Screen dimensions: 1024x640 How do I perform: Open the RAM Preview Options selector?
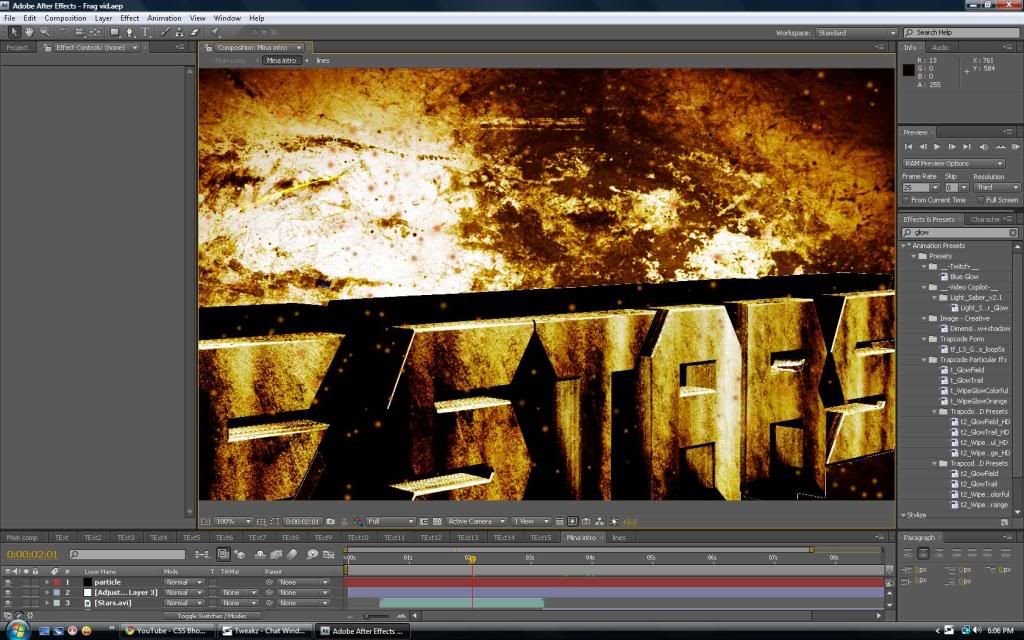[953, 163]
